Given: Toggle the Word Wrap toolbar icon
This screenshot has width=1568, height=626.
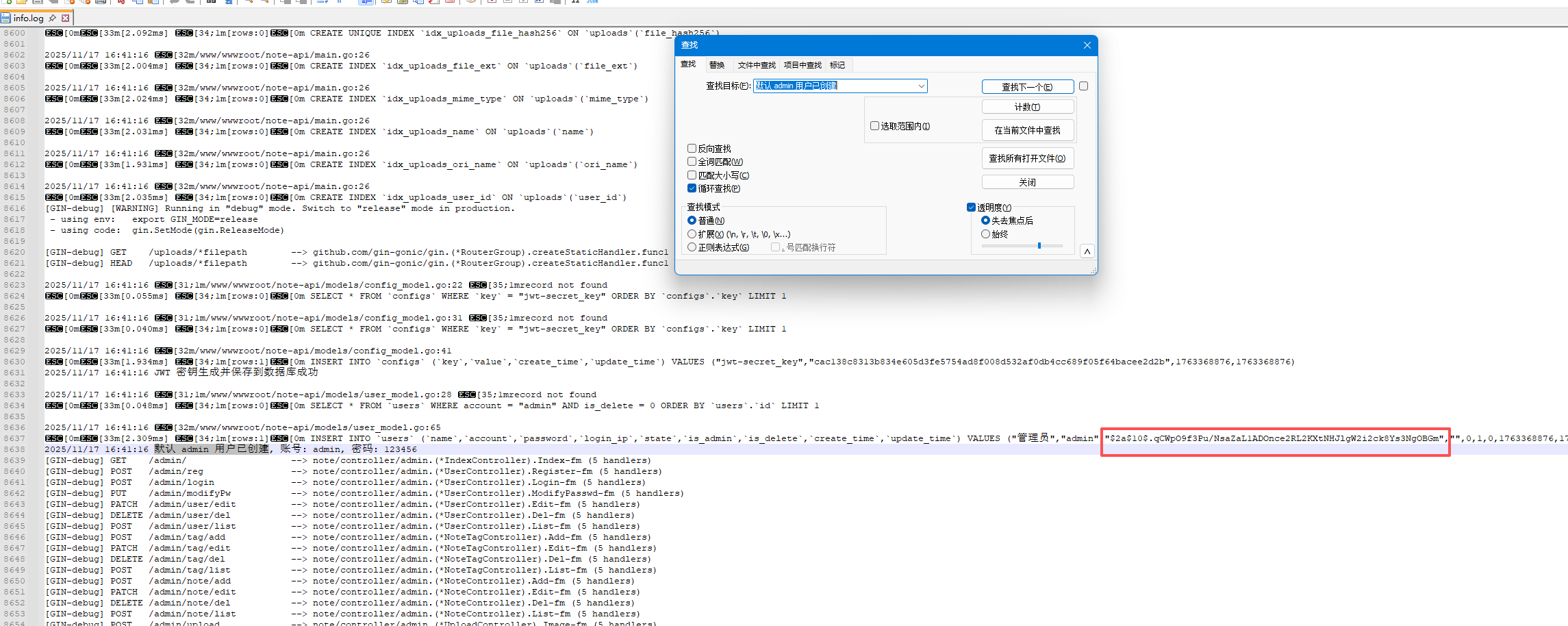Looking at the screenshot, I should pyautogui.click(x=321, y=3).
